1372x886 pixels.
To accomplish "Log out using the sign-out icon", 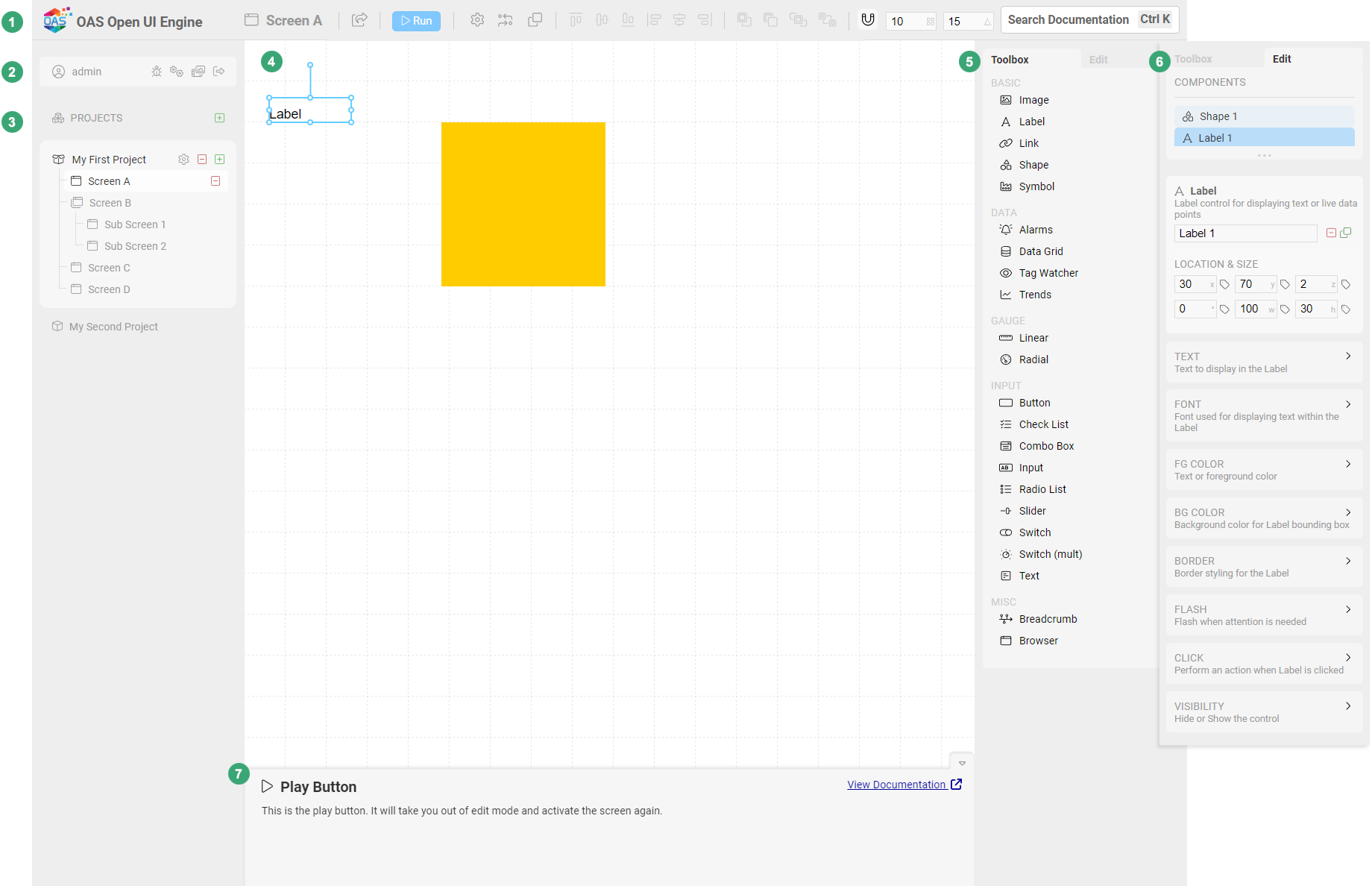I will click(218, 71).
